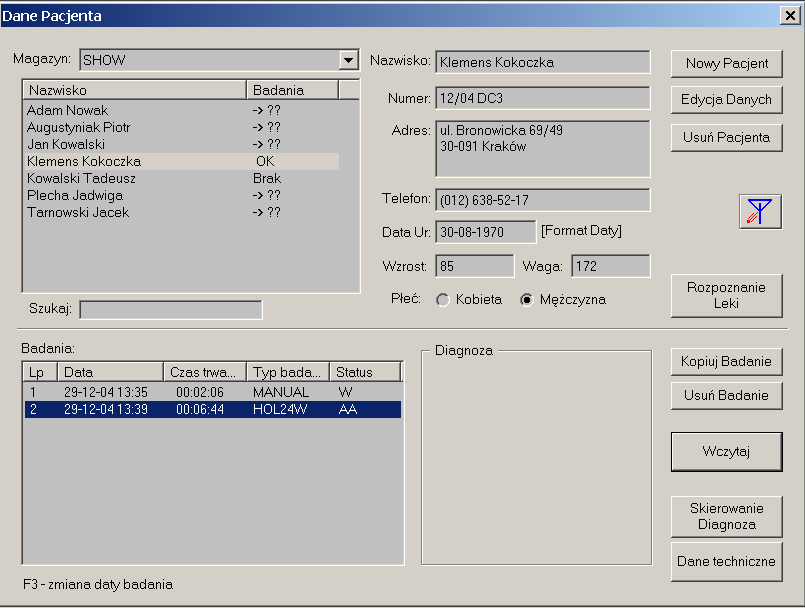
Task: Click the Czas trwa... column header
Action: point(205,372)
